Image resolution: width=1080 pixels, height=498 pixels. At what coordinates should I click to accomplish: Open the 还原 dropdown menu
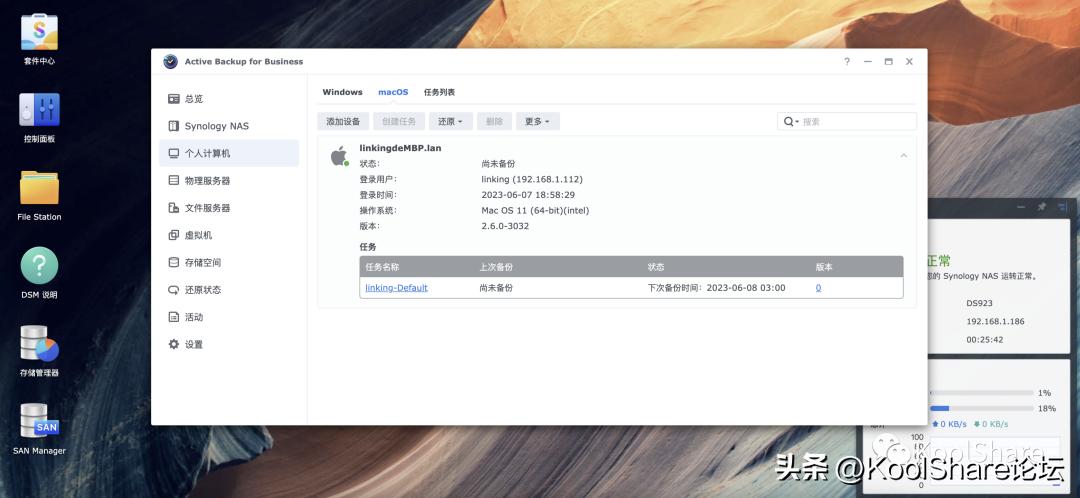450,121
